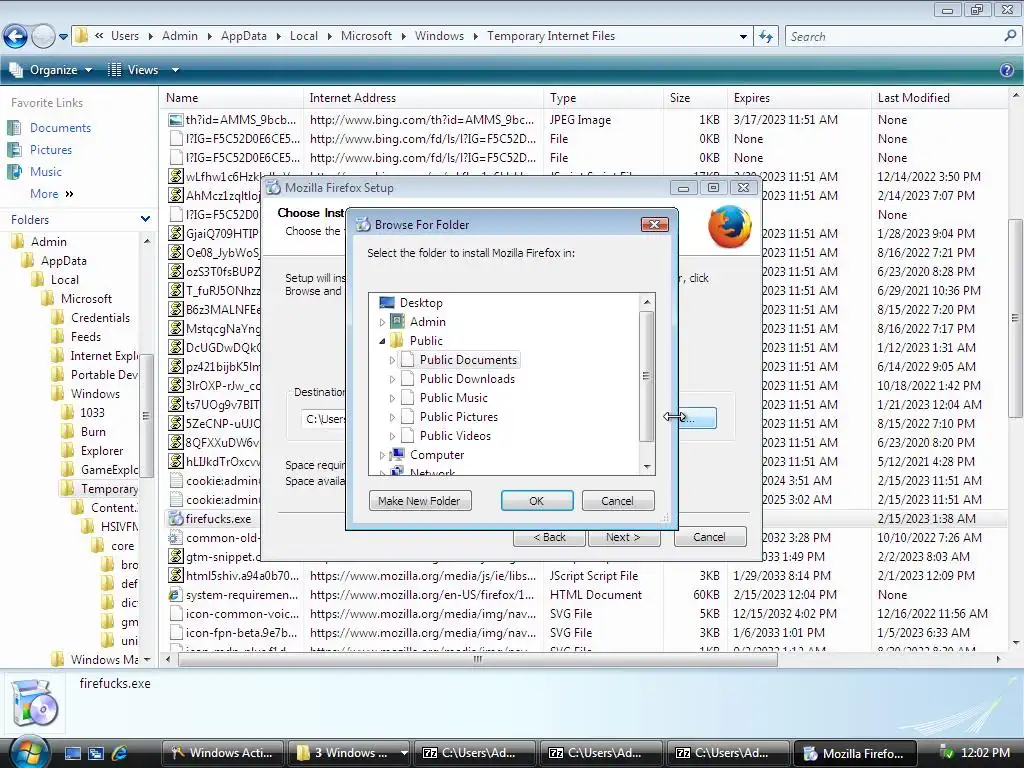
Task: Select Explorer folder in Folders tree
Action: (101, 451)
